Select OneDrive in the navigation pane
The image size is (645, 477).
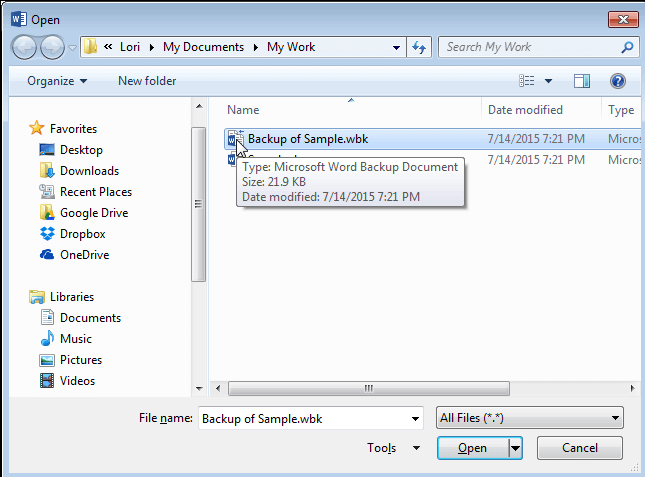coord(84,254)
